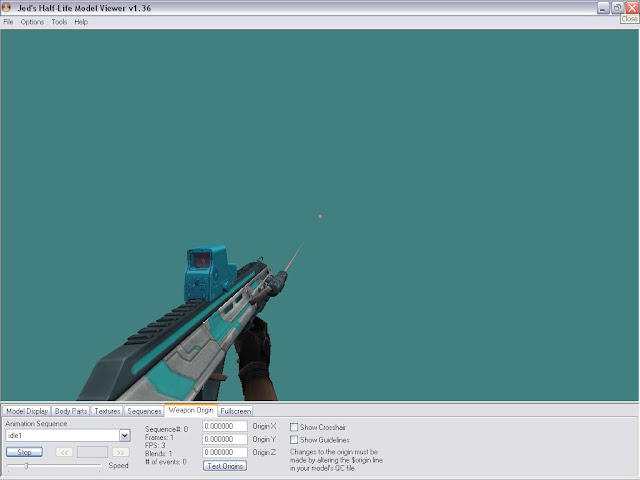
Task: Click the 'Animation Sequence' label
Action: tap(36, 424)
